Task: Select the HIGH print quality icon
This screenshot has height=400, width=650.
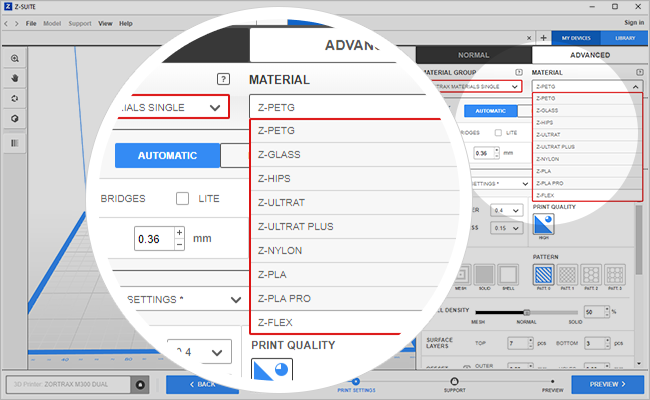Action: pyautogui.click(x=543, y=224)
